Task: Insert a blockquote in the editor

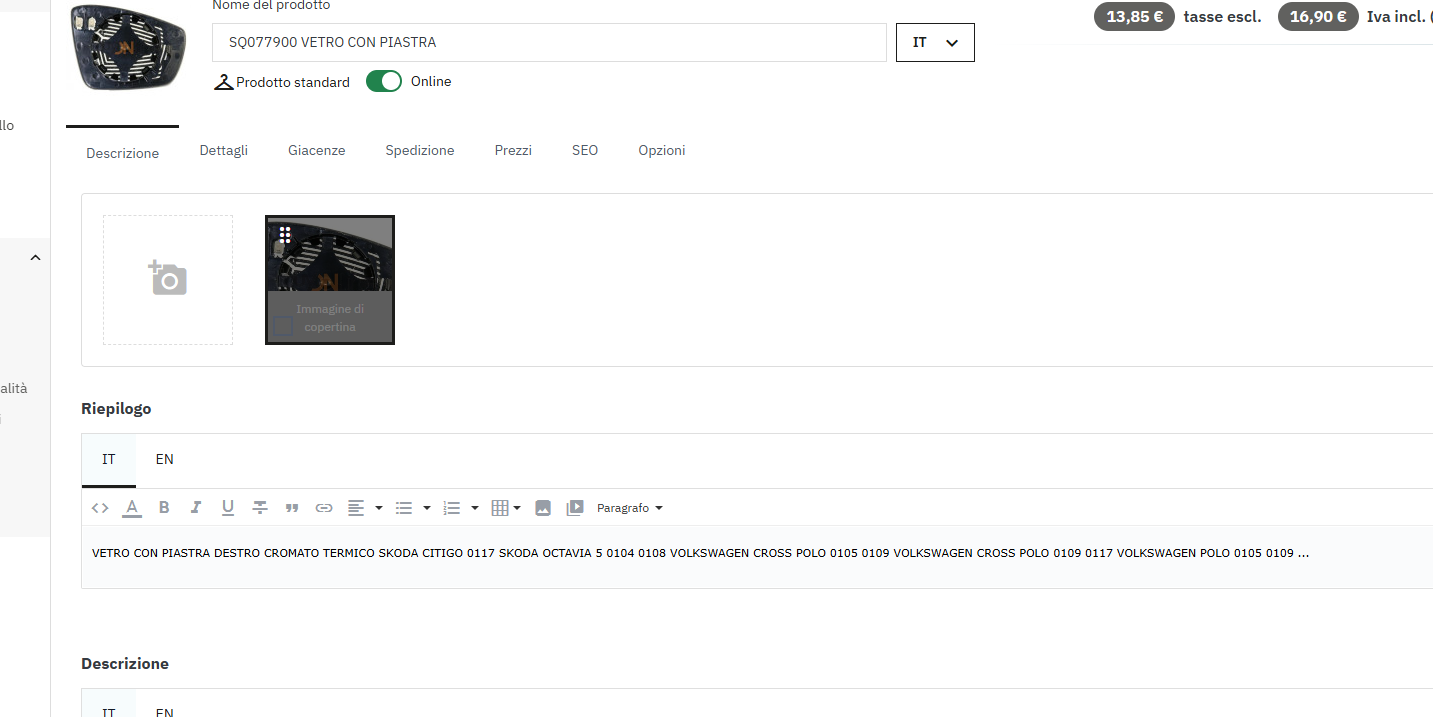Action: pyautogui.click(x=292, y=508)
